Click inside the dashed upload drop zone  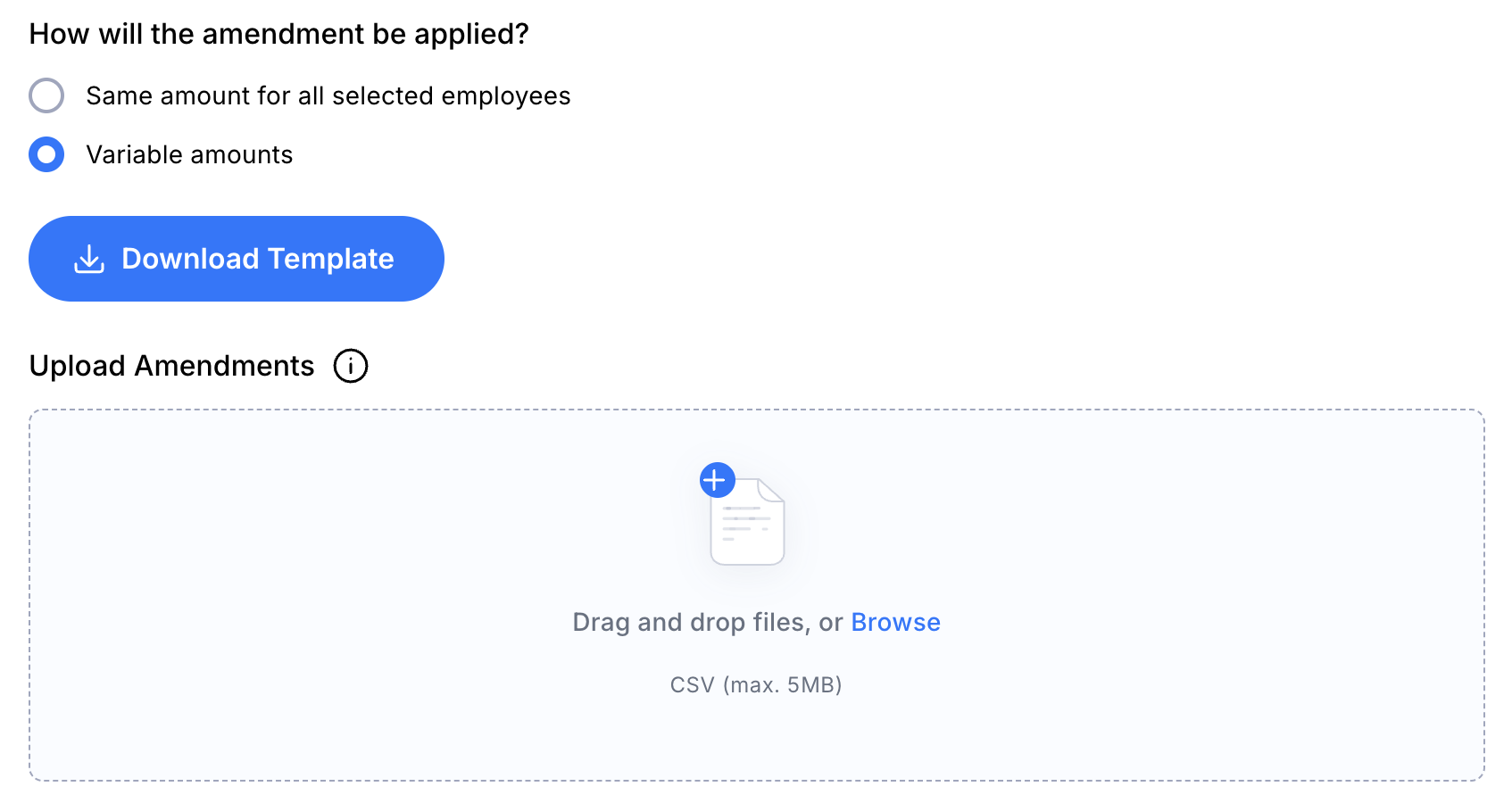coord(757,595)
